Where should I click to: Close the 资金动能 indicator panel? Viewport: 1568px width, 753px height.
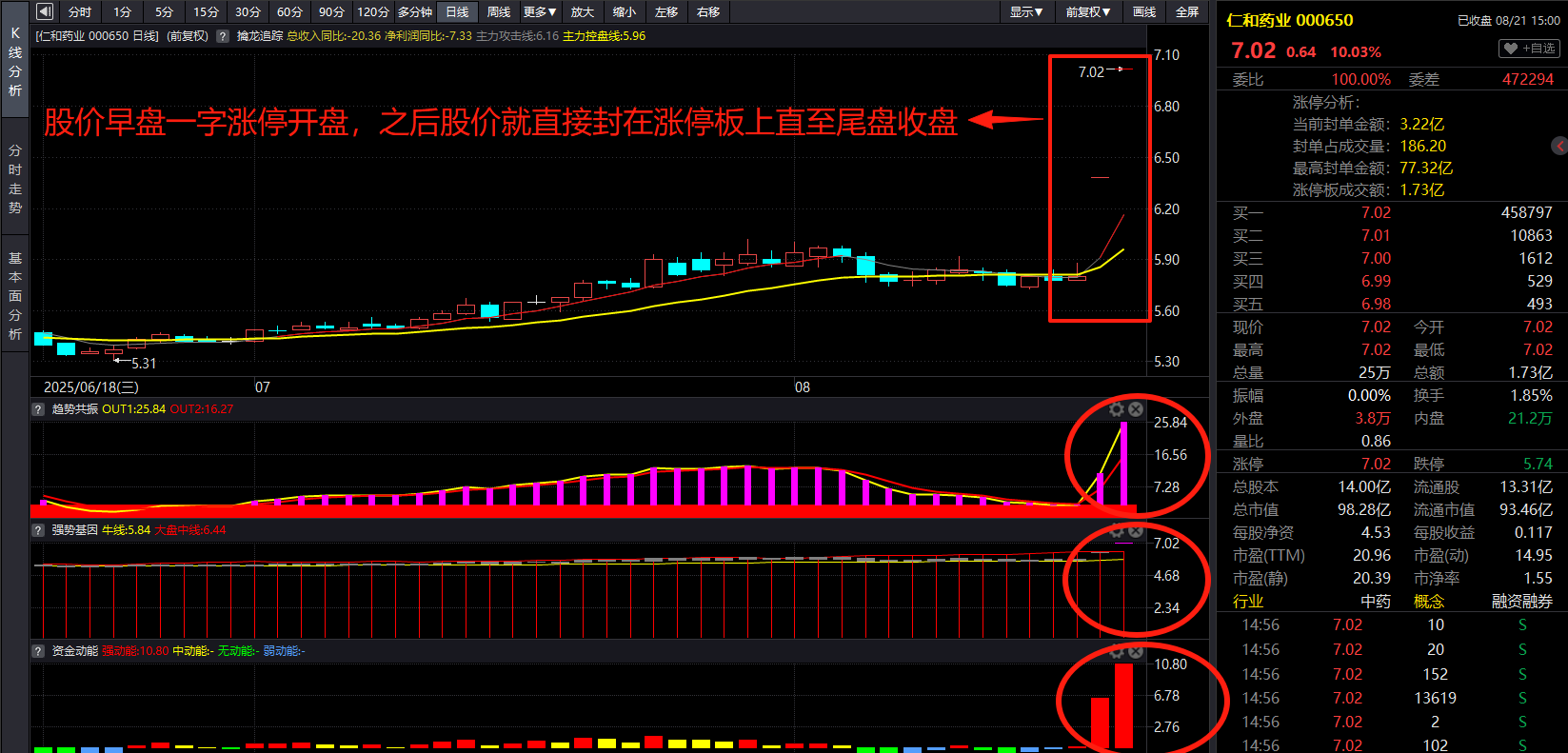click(x=1136, y=651)
